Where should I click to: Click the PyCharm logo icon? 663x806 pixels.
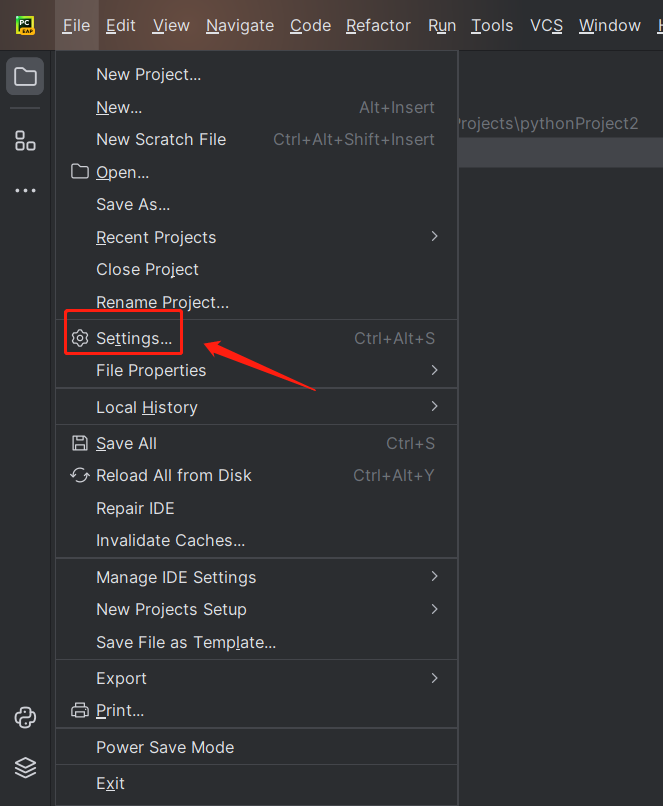(25, 25)
